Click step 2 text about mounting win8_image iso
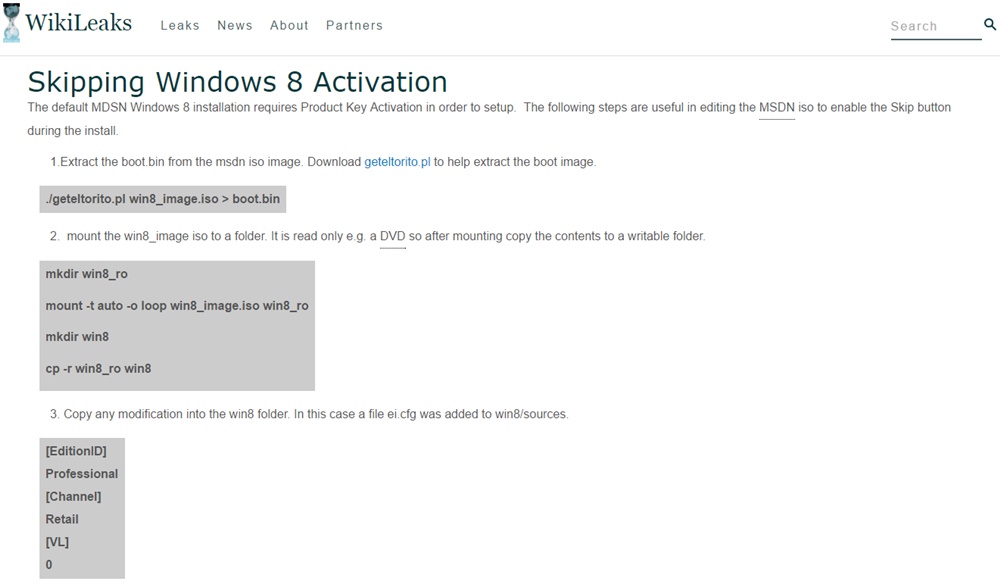Image resolution: width=1000 pixels, height=587 pixels. pos(378,236)
